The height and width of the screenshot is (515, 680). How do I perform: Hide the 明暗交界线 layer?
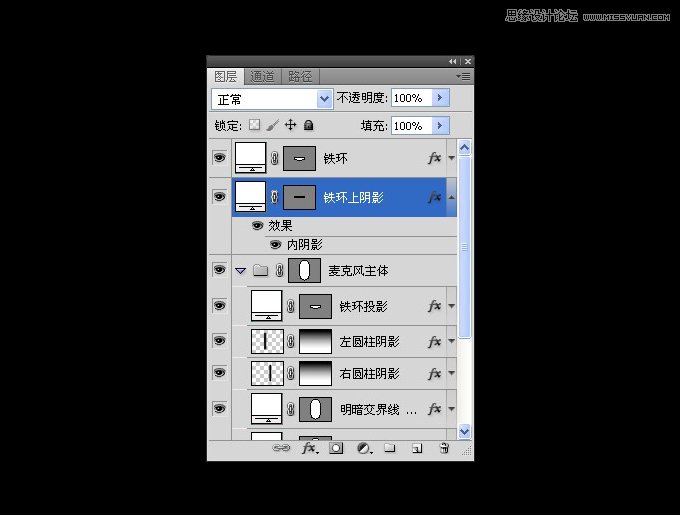(x=219, y=408)
